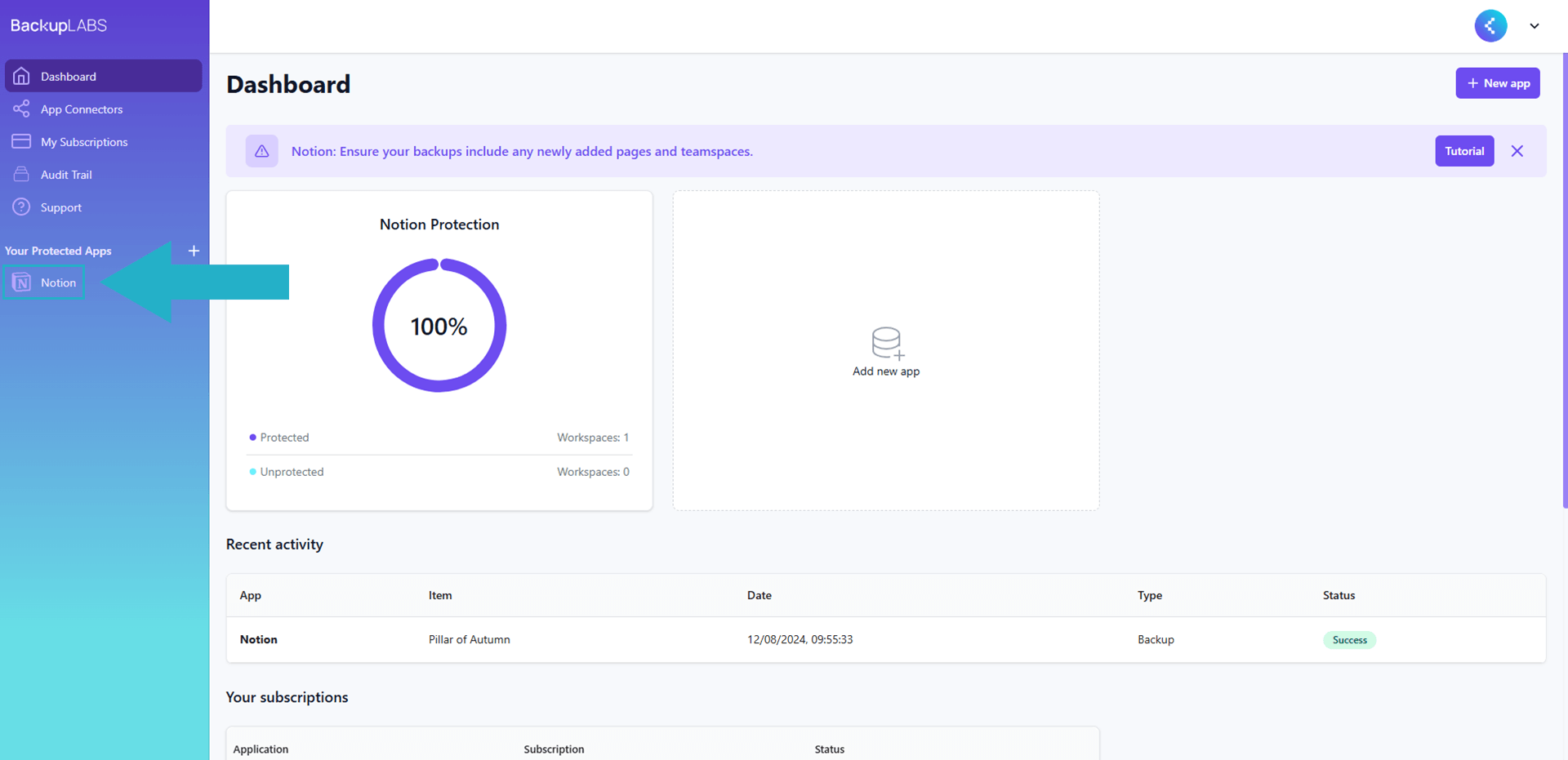Click the Subscription column header
The width and height of the screenshot is (1568, 760).
554,749
